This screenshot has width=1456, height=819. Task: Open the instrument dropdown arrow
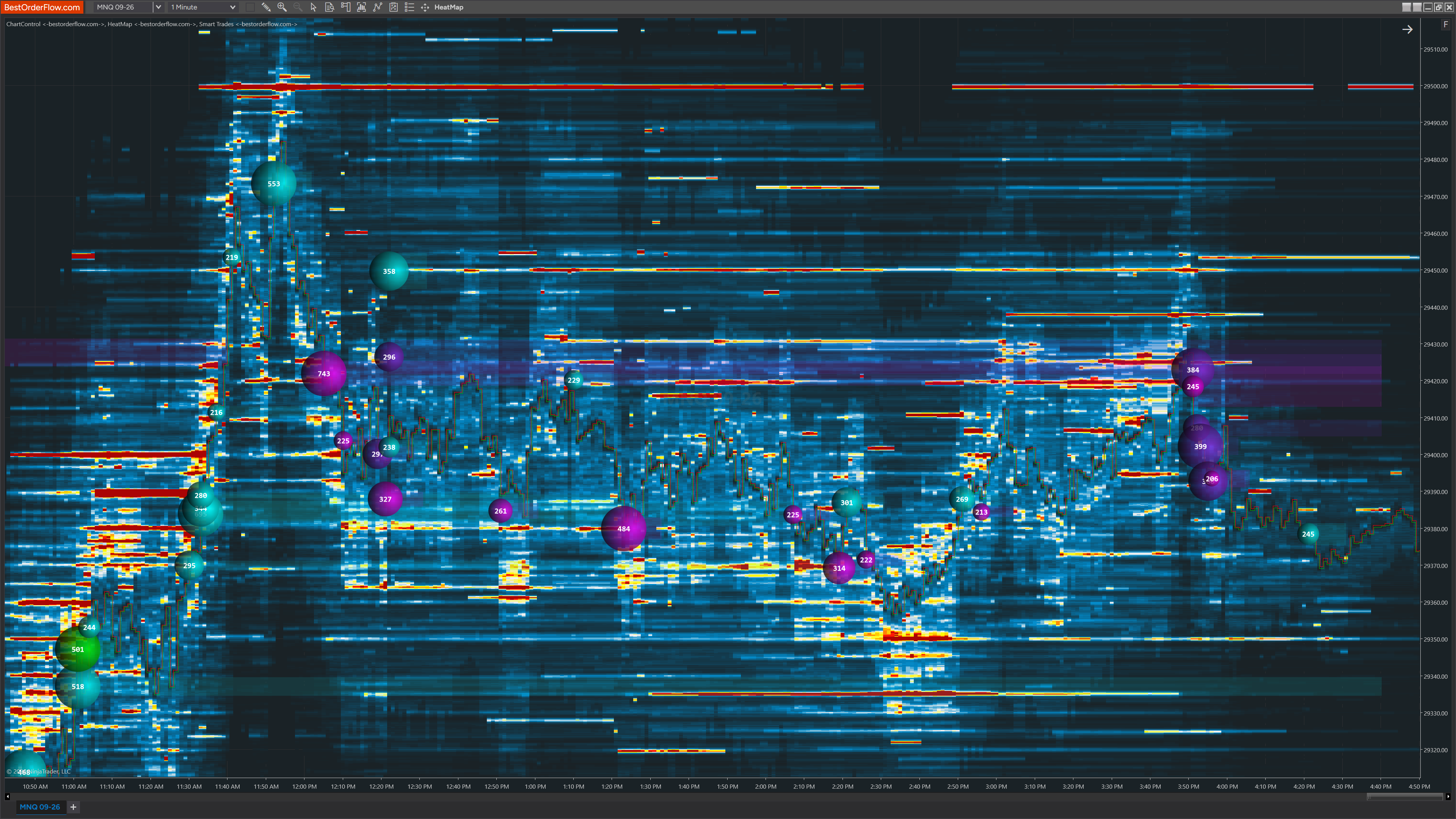pyautogui.click(x=158, y=7)
